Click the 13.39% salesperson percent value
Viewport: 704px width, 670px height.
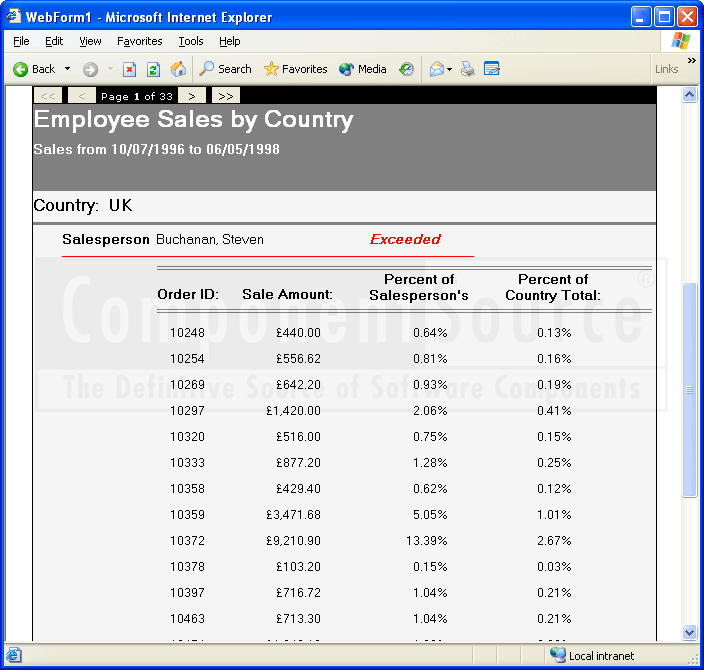tap(427, 541)
